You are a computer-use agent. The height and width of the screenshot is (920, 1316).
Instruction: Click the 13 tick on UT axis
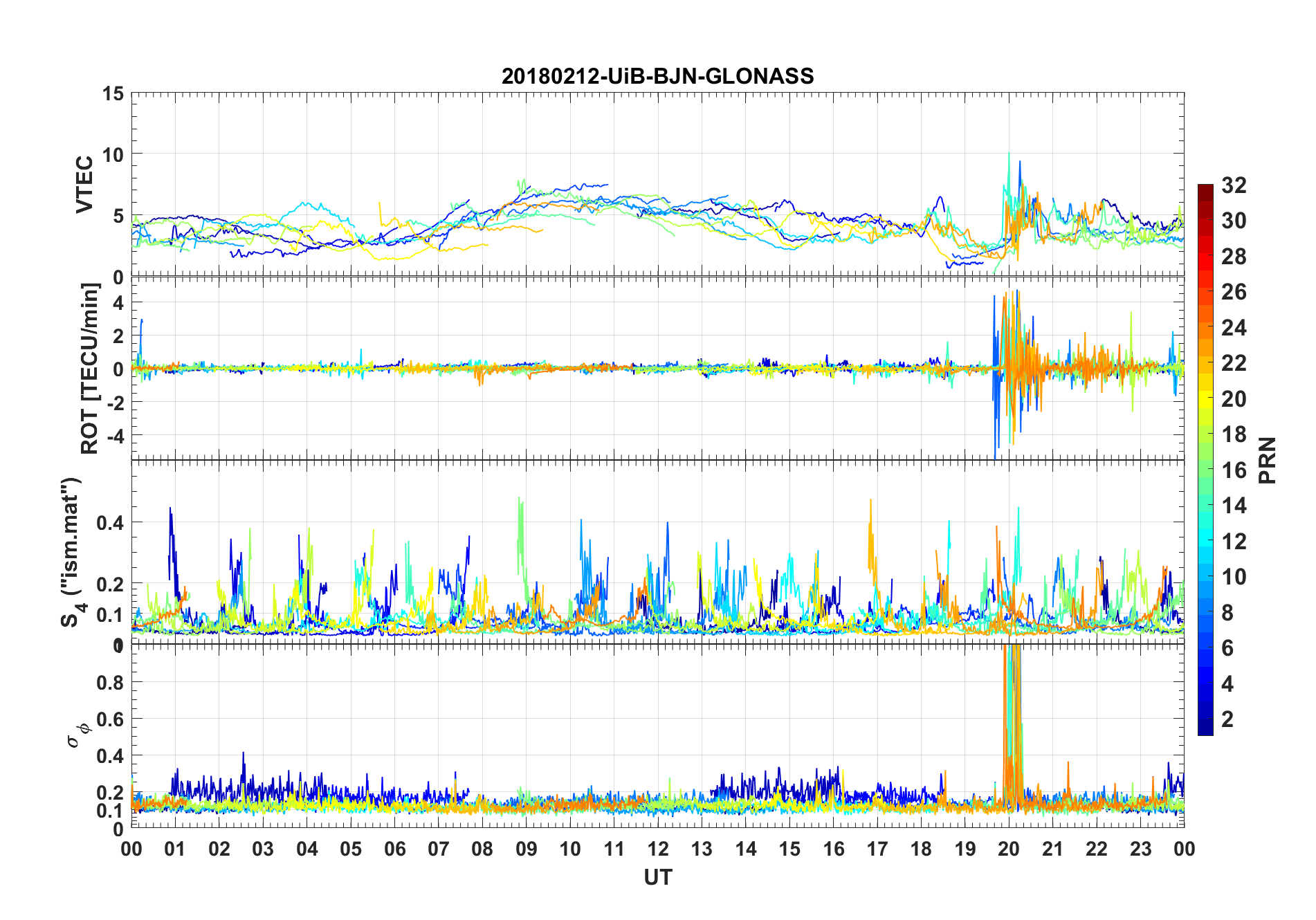702,849
